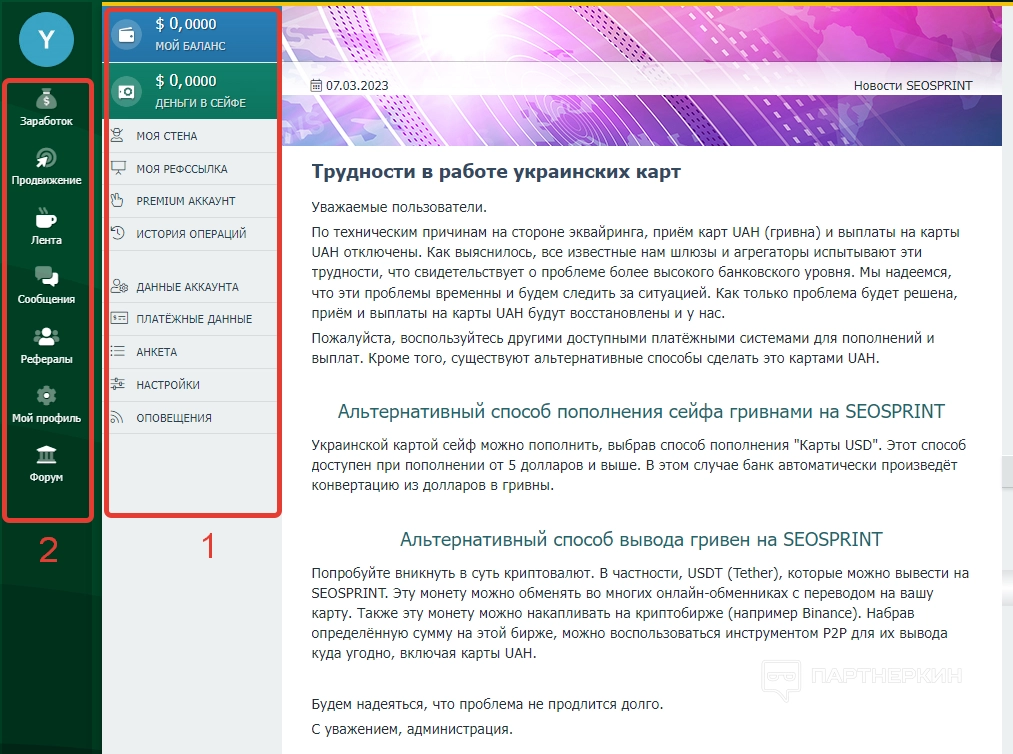Click the История операций clock icon

[x=118, y=233]
